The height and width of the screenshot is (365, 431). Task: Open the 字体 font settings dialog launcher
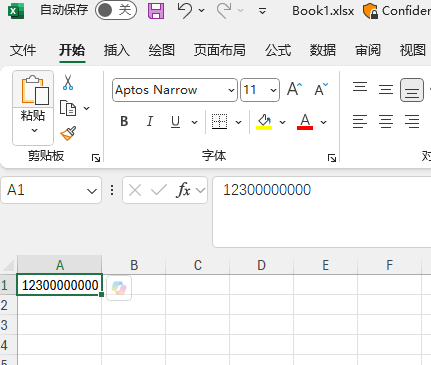[332, 158]
